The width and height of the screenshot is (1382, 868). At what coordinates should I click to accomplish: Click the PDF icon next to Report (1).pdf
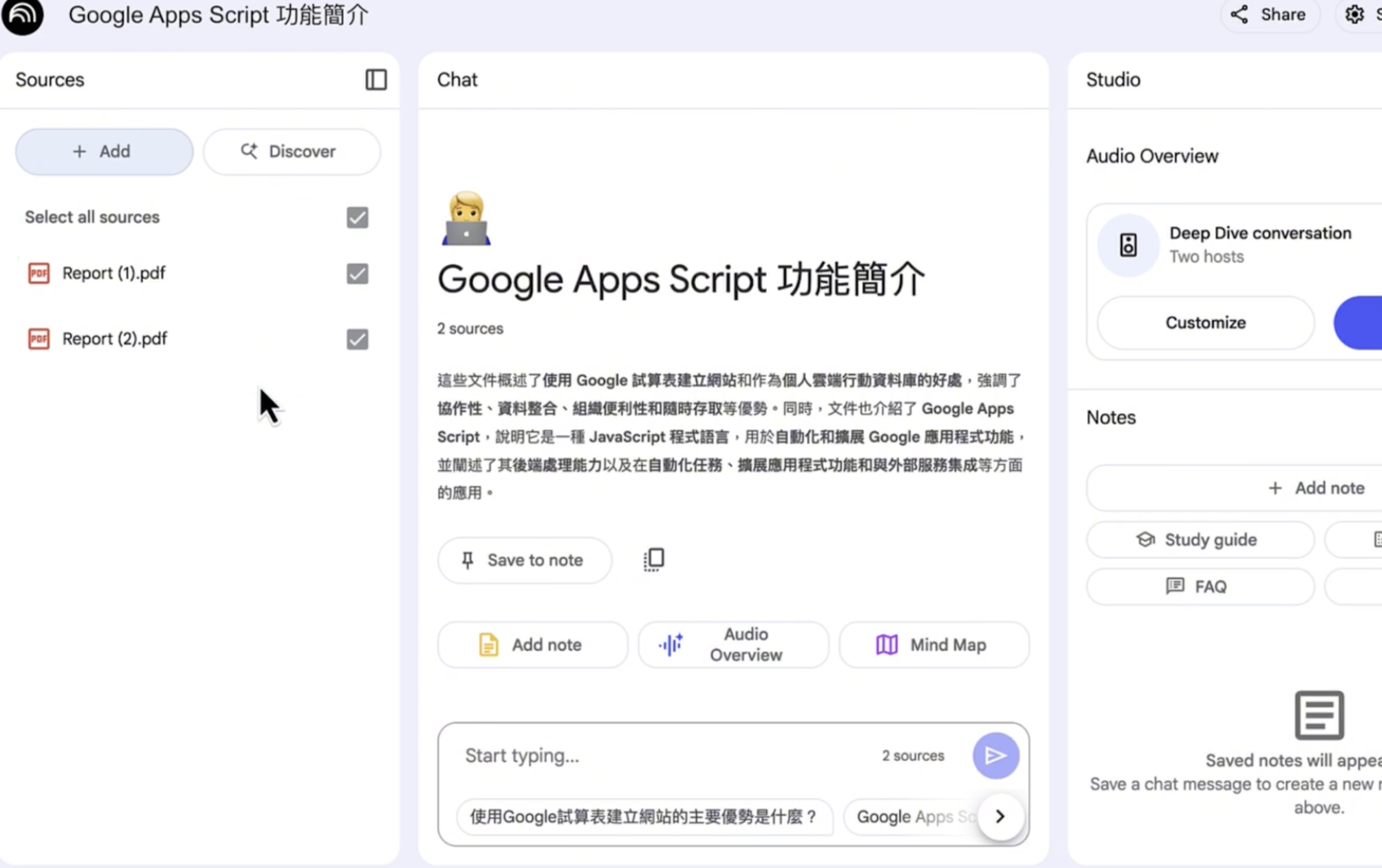38,273
